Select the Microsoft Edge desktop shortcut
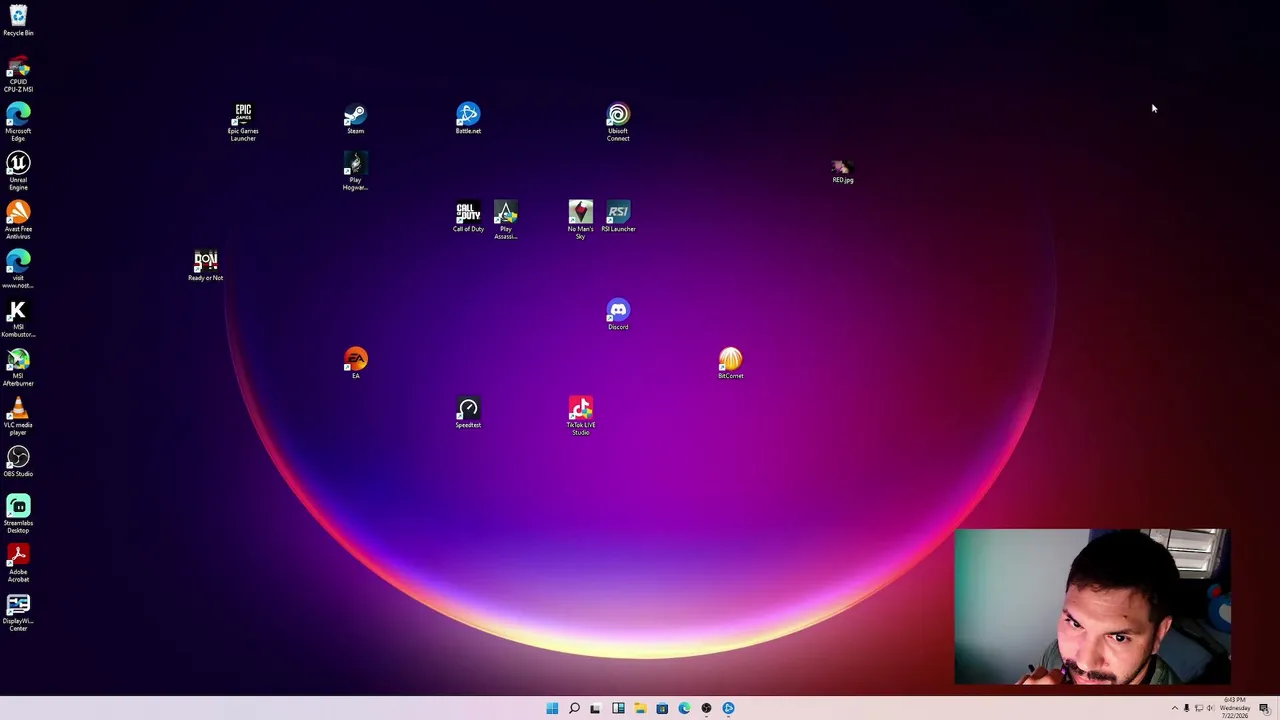This screenshot has height=720, width=1280. point(18,123)
